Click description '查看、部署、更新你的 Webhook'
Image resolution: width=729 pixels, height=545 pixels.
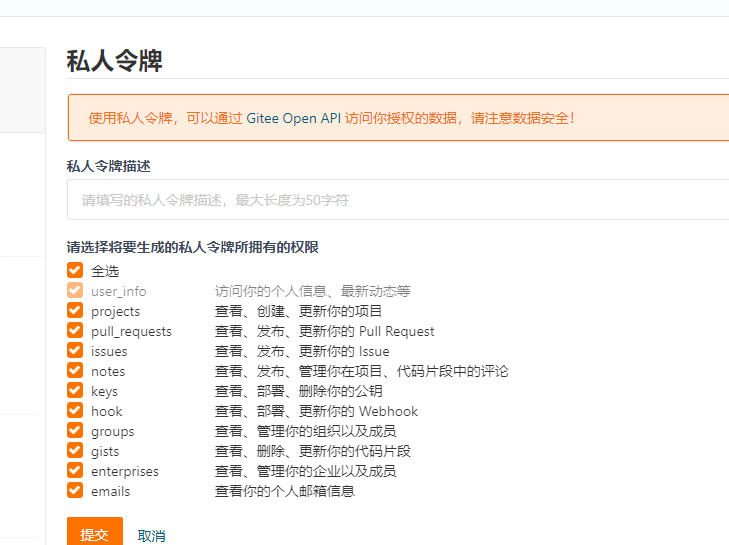[316, 411]
